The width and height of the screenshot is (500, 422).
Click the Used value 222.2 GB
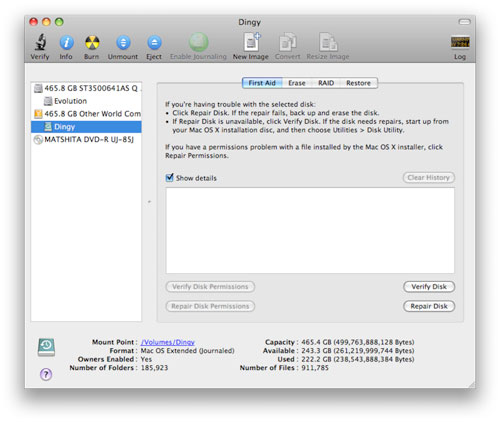(358, 359)
